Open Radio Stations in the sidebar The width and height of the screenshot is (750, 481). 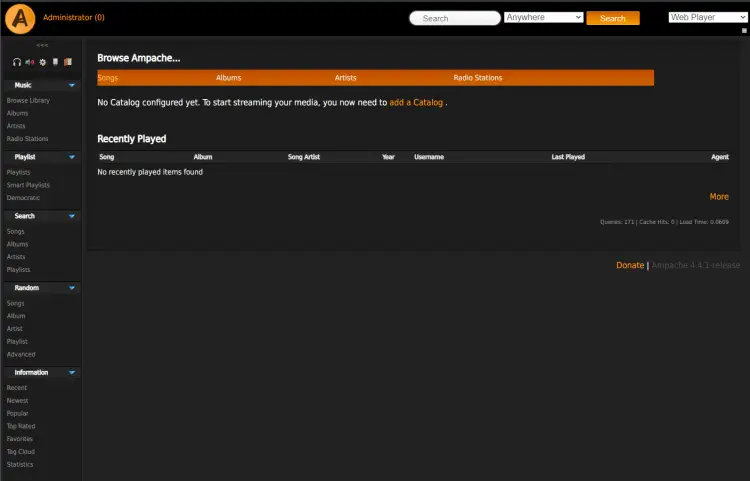coord(27,139)
